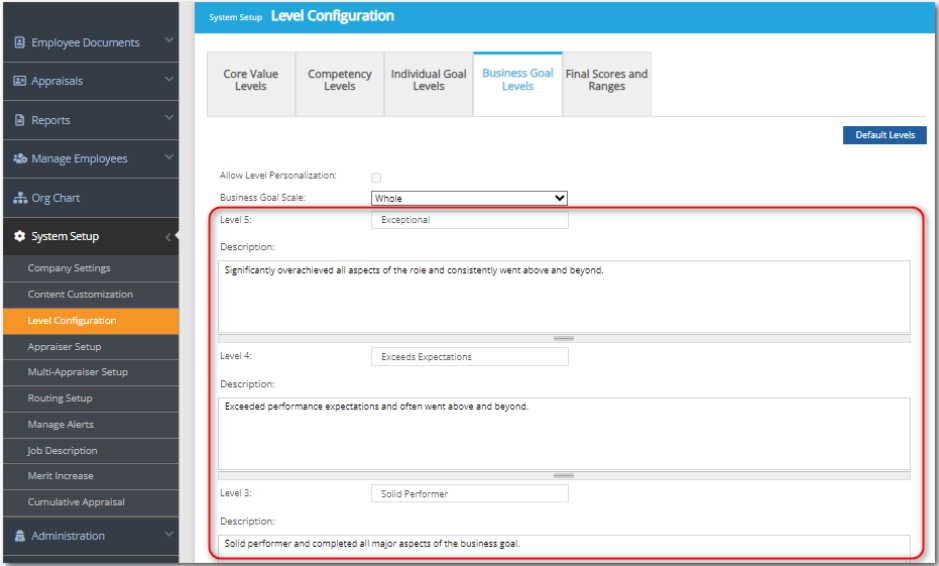The width and height of the screenshot is (939, 566).
Task: Click the Administration sidebar icon
Action: click(20, 536)
